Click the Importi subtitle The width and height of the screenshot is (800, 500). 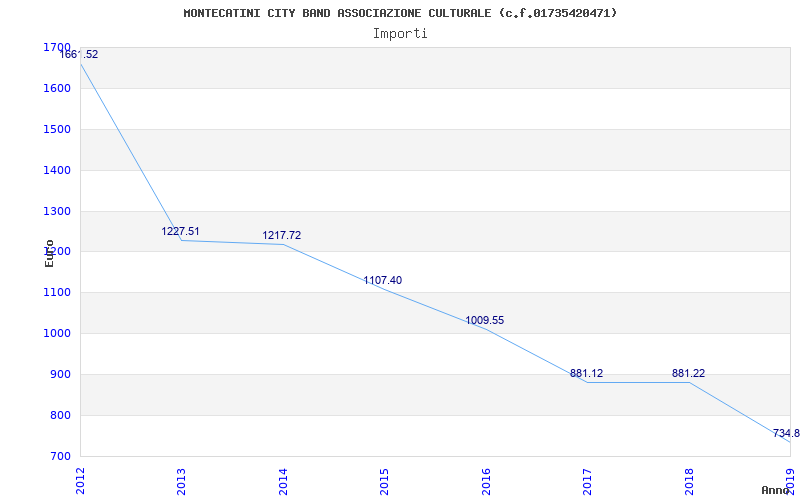pos(400,34)
